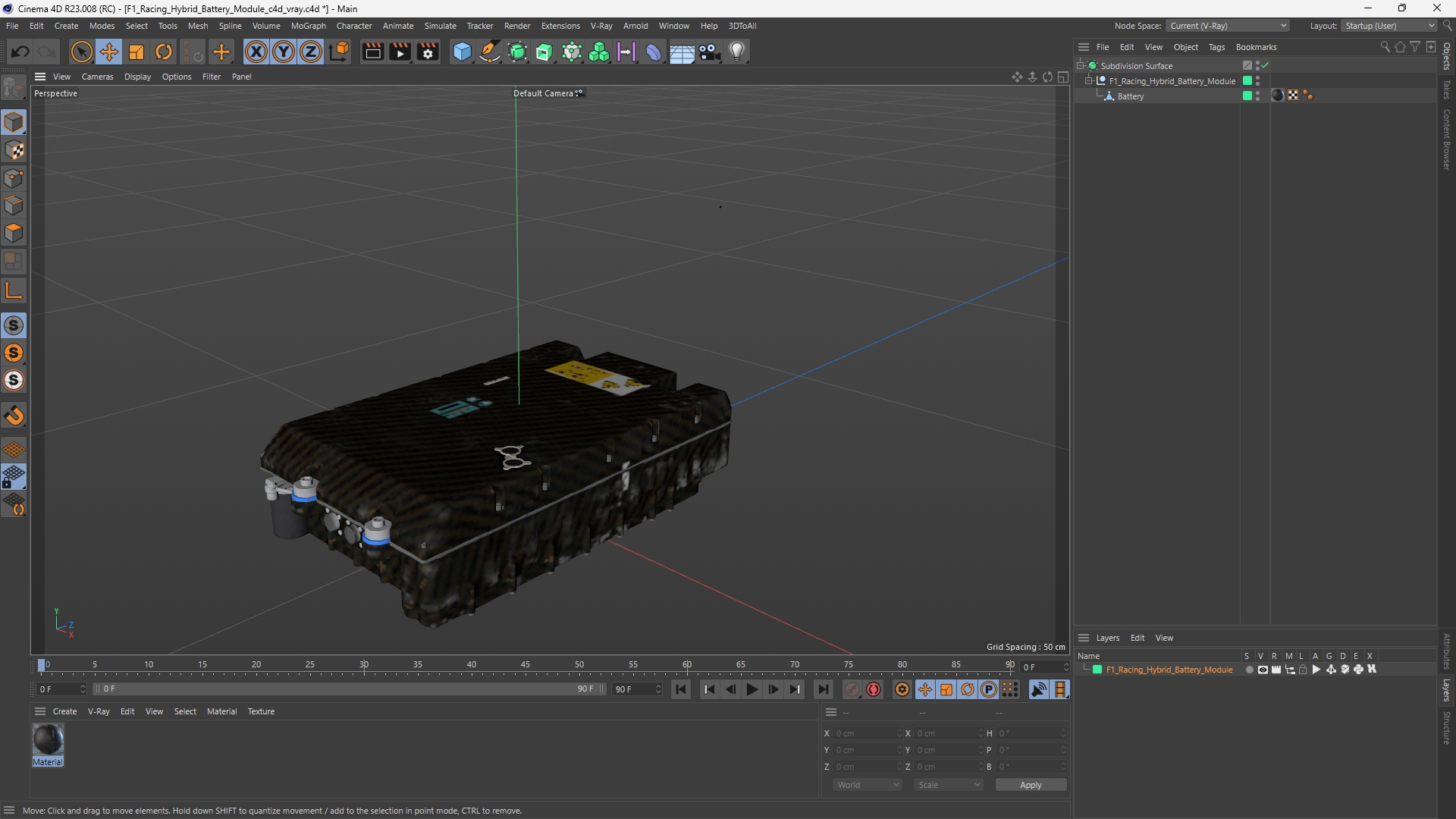Collapse the Subdivision Surface tree node

1080,66
